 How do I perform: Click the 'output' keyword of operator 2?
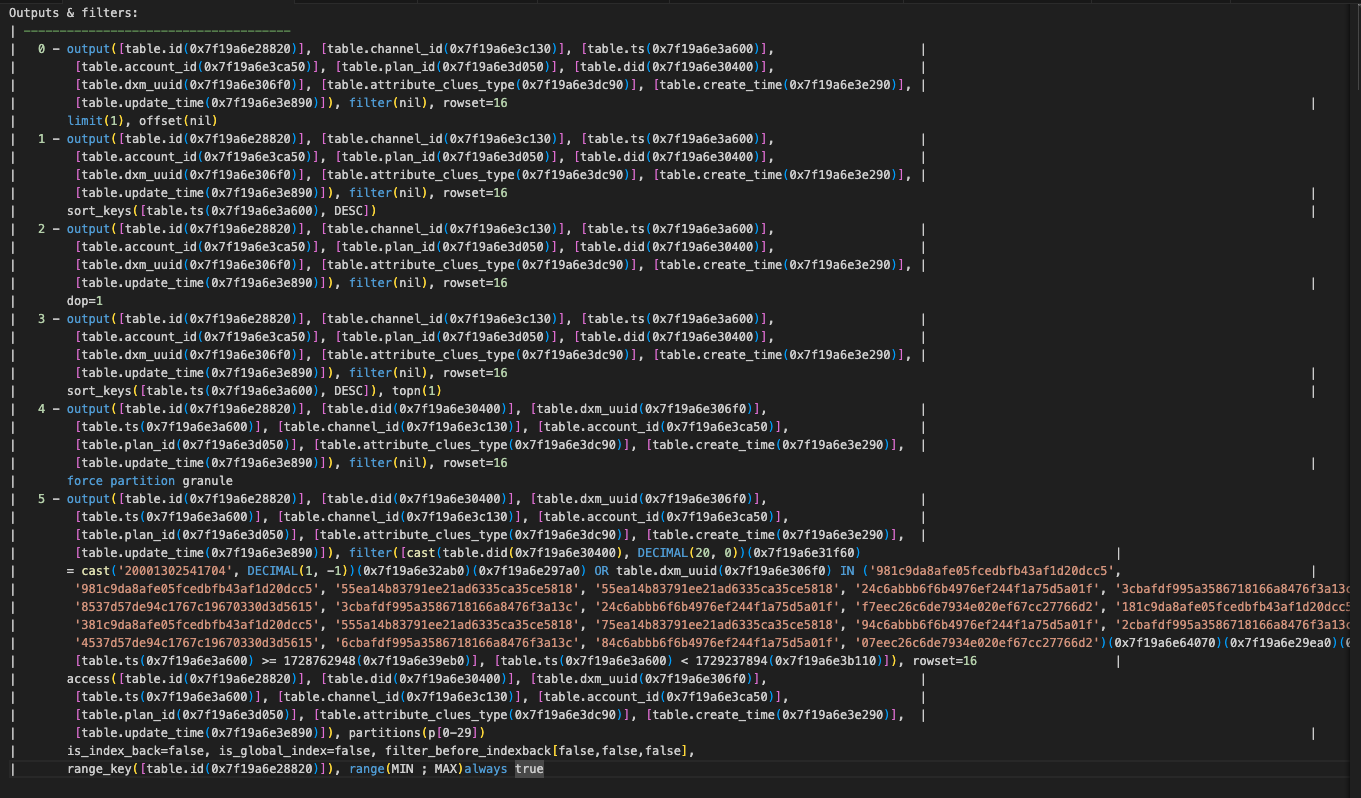click(x=89, y=228)
